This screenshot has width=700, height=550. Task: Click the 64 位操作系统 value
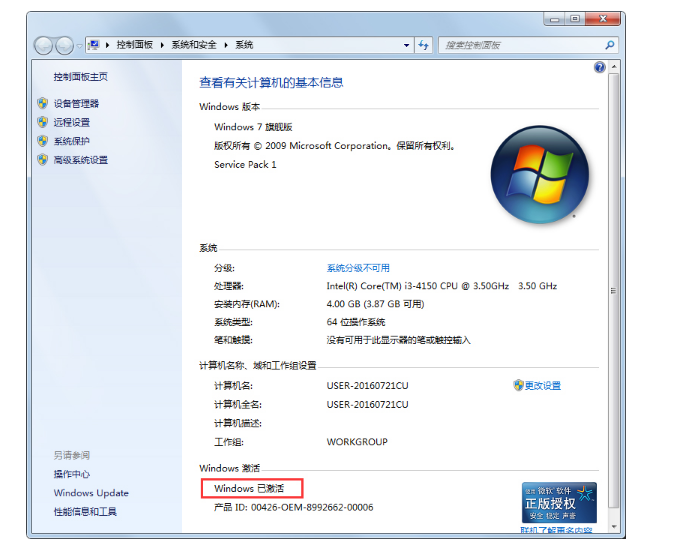[356, 322]
